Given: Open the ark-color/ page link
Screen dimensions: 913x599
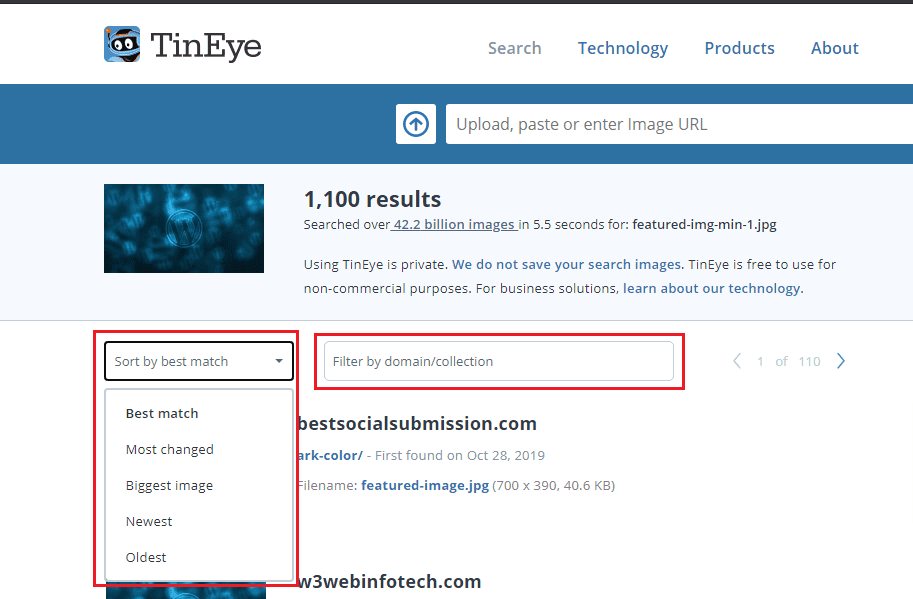Looking at the screenshot, I should pyautogui.click(x=330, y=455).
